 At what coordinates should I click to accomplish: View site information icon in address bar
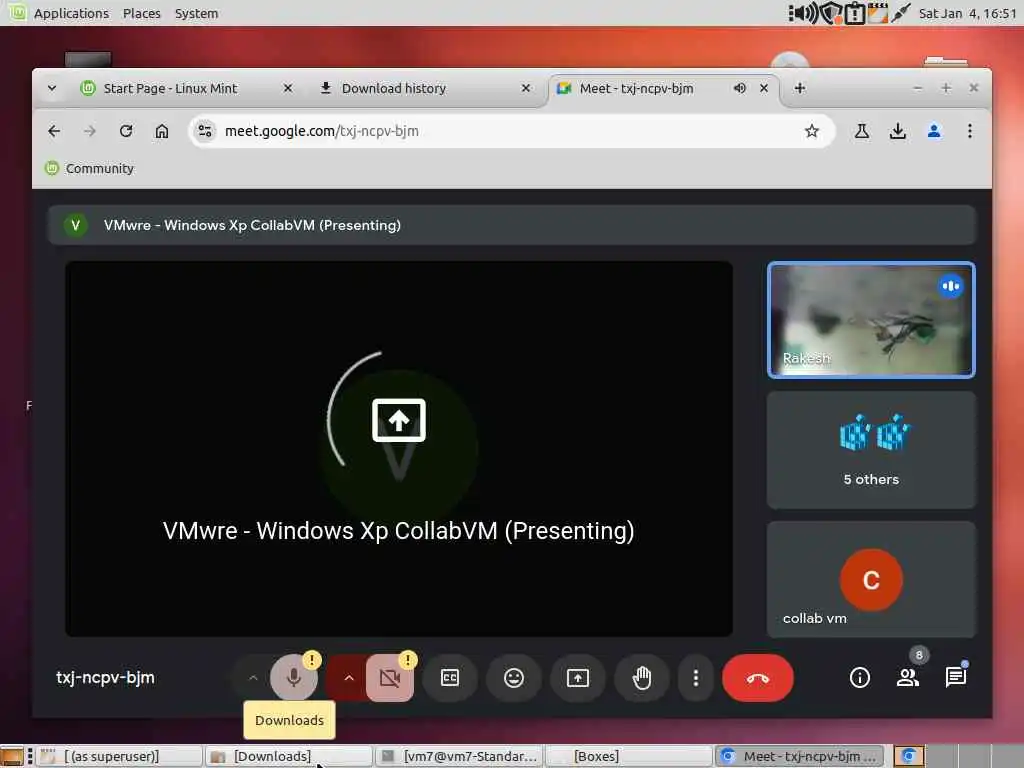click(x=205, y=131)
